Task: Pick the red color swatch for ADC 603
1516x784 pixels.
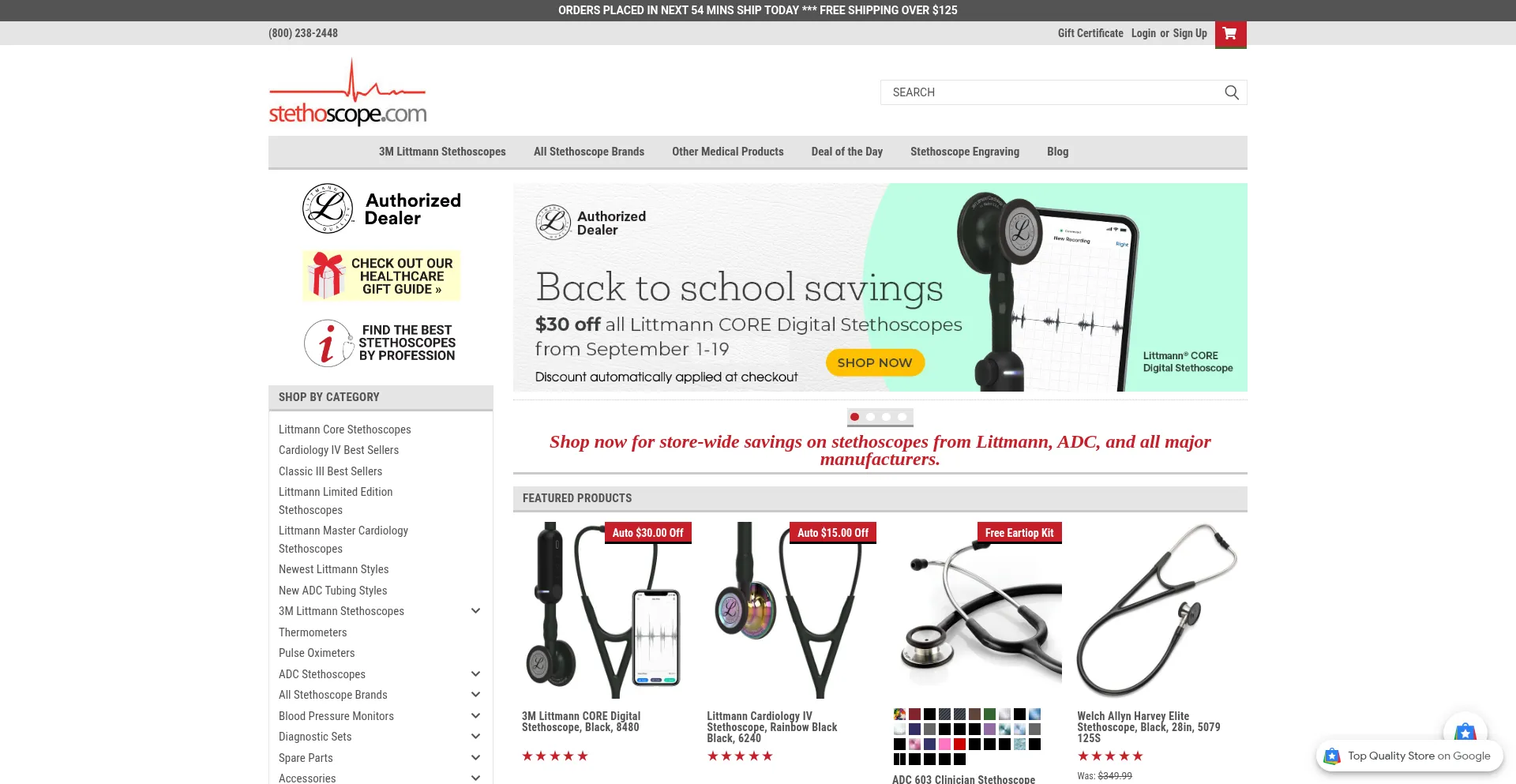Action: tap(959, 744)
